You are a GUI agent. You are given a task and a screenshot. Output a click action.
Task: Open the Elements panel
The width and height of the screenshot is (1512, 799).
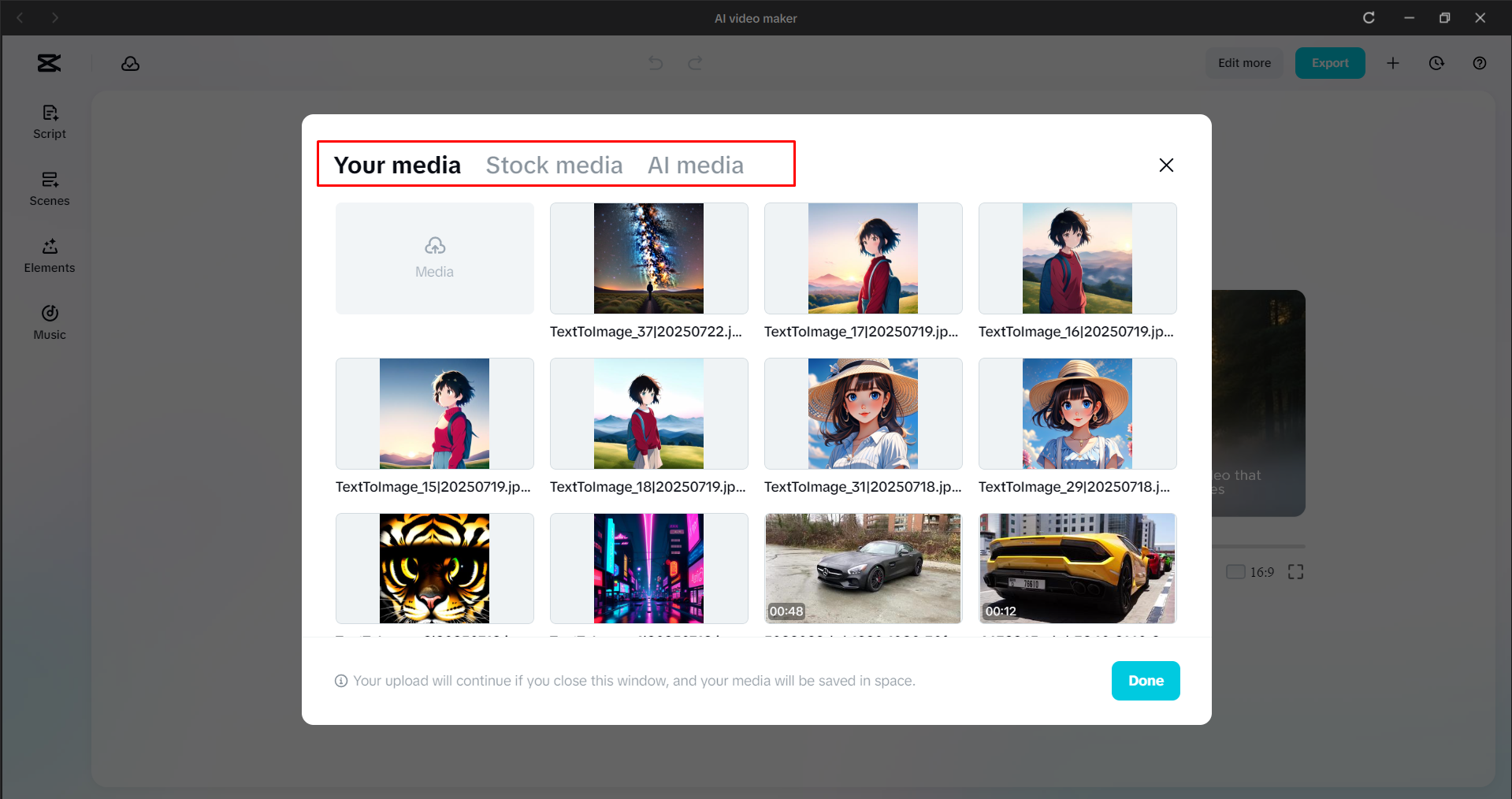pyautogui.click(x=49, y=255)
